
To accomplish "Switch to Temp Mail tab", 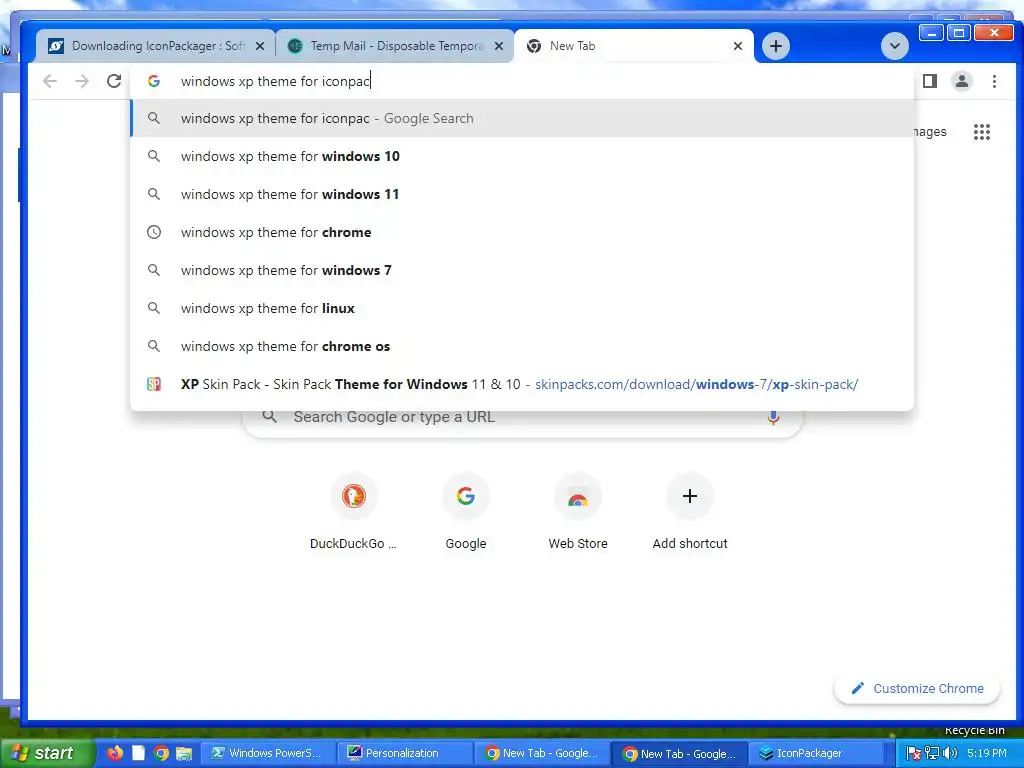I will (x=395, y=46).
